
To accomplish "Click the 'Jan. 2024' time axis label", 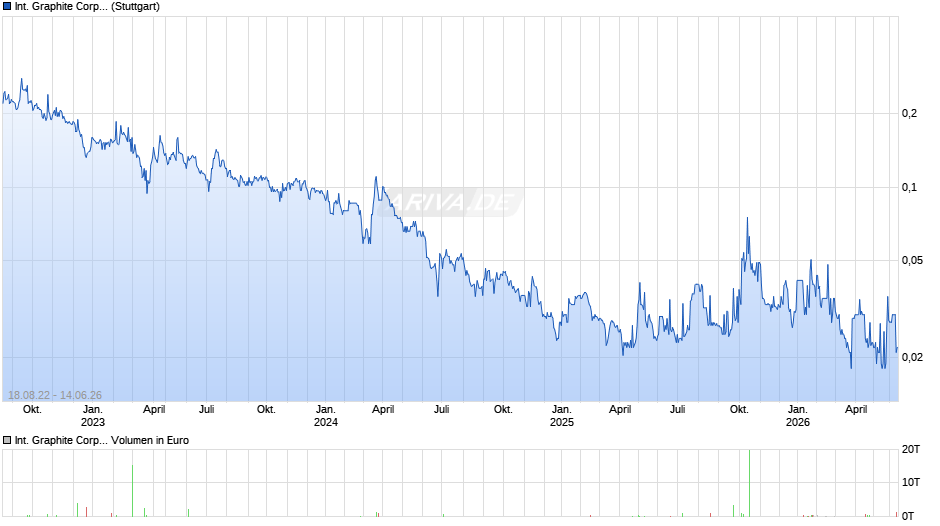I will coord(326,416).
